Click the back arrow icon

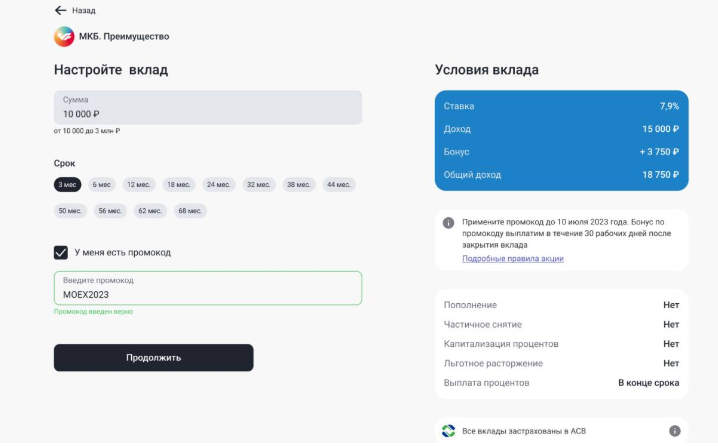click(60, 10)
